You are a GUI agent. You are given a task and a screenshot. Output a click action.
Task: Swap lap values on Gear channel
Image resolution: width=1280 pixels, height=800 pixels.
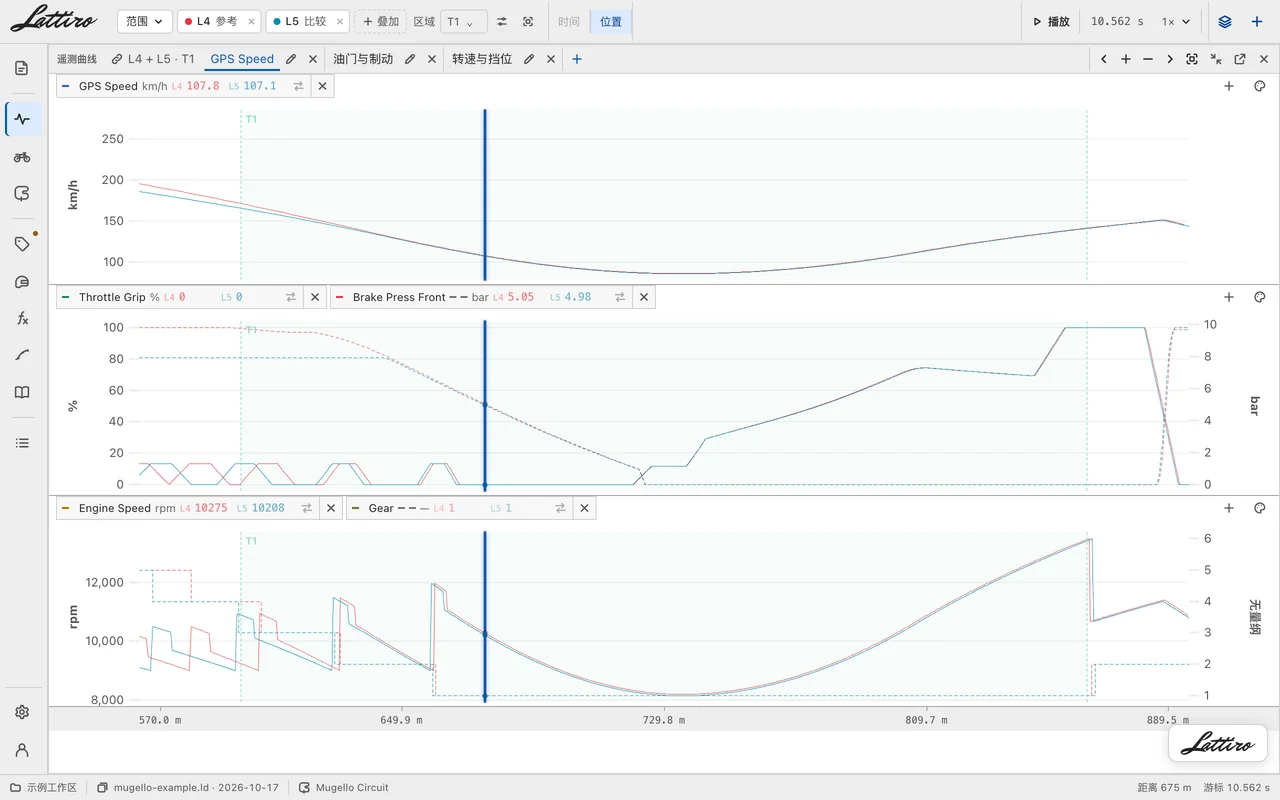tap(560, 508)
